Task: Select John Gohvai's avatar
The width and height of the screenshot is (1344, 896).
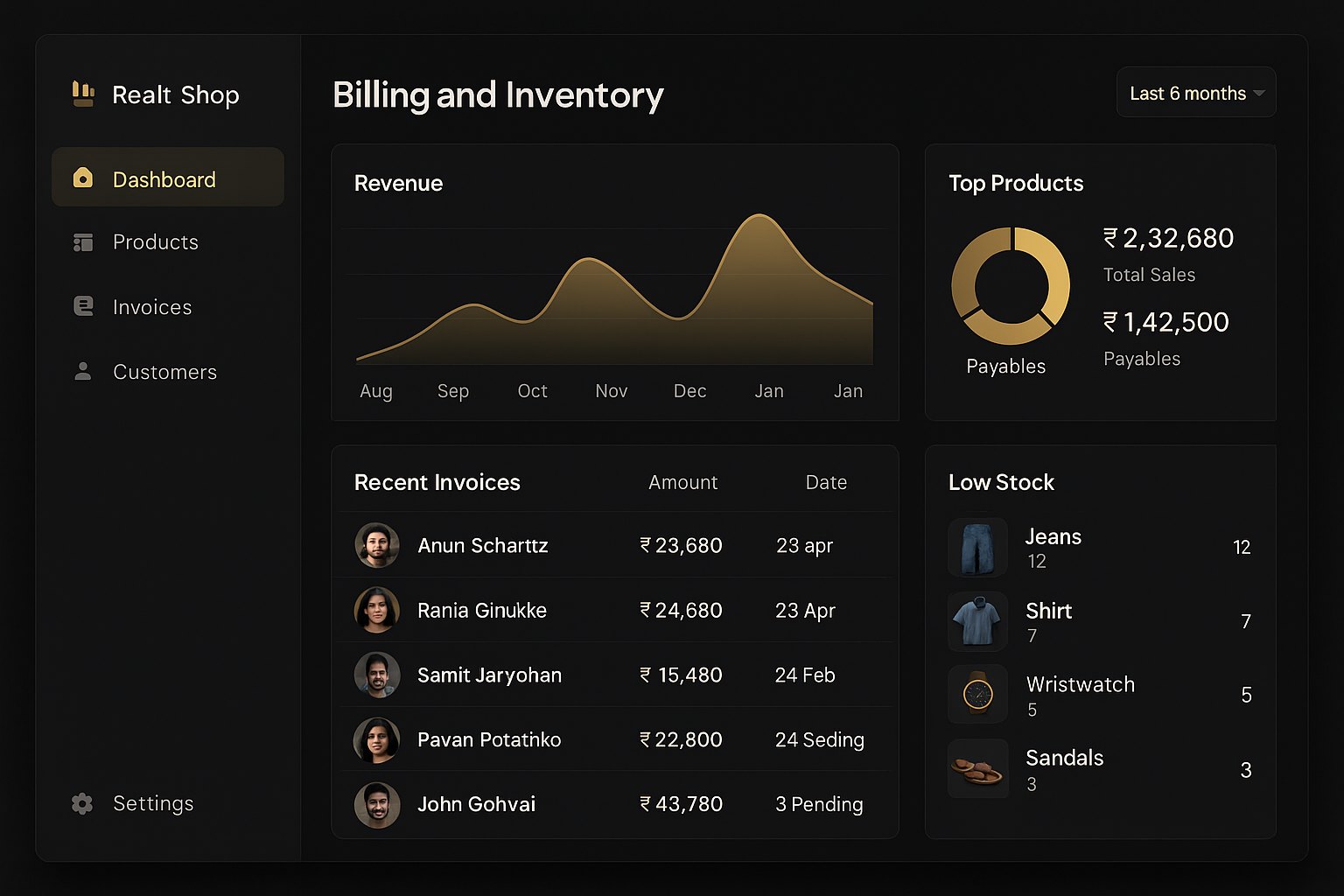Action: 377,805
